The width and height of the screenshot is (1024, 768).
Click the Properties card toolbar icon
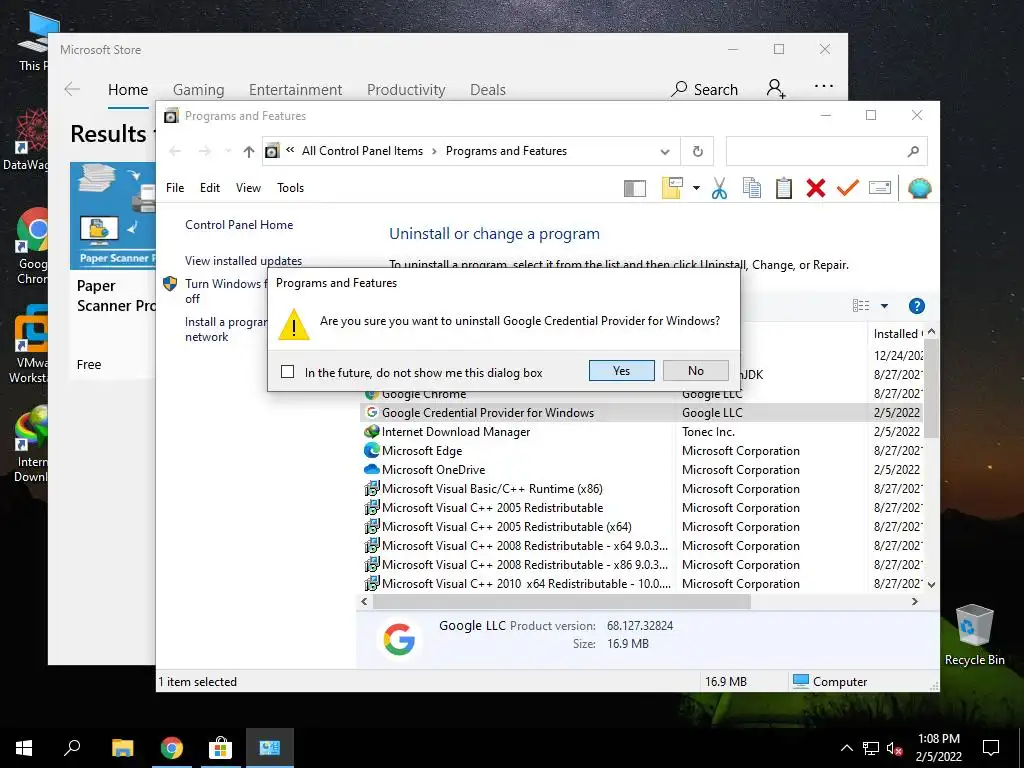click(x=880, y=188)
